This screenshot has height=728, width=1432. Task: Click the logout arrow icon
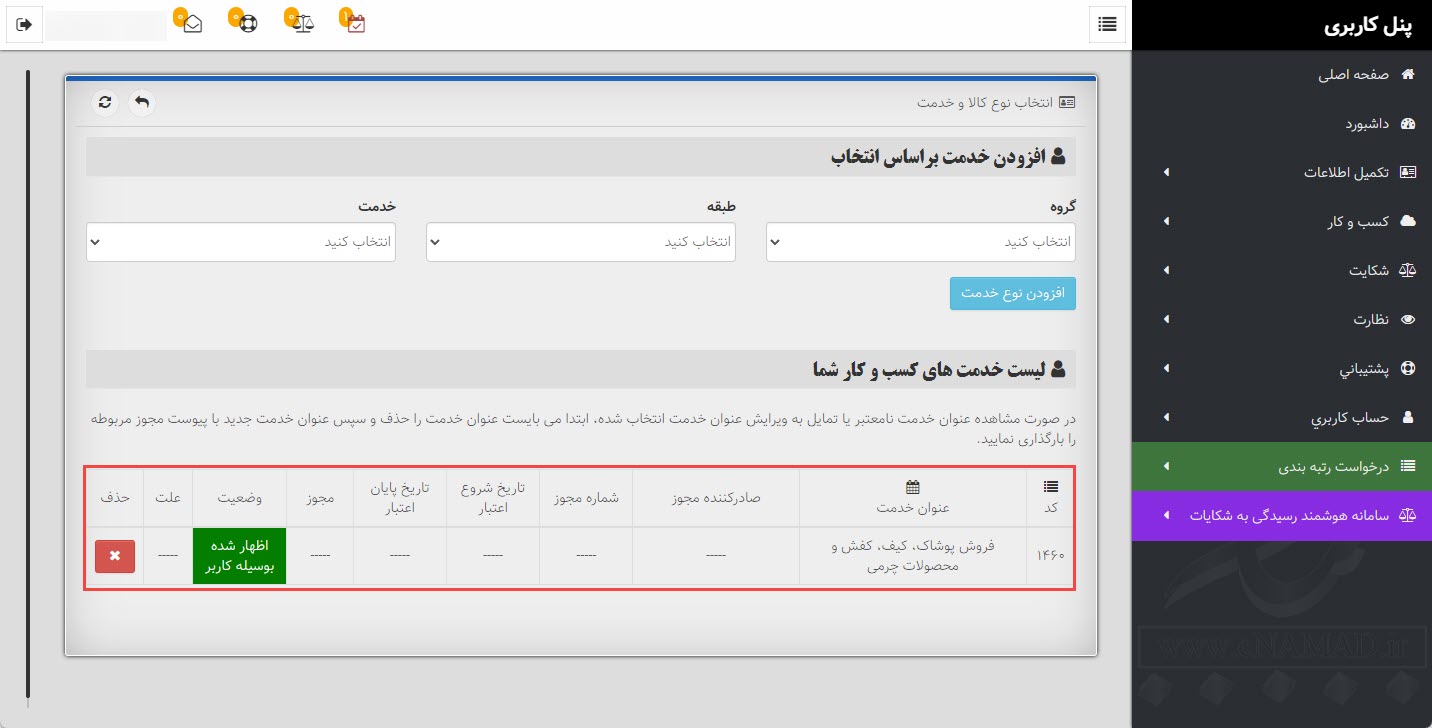[x=25, y=25]
